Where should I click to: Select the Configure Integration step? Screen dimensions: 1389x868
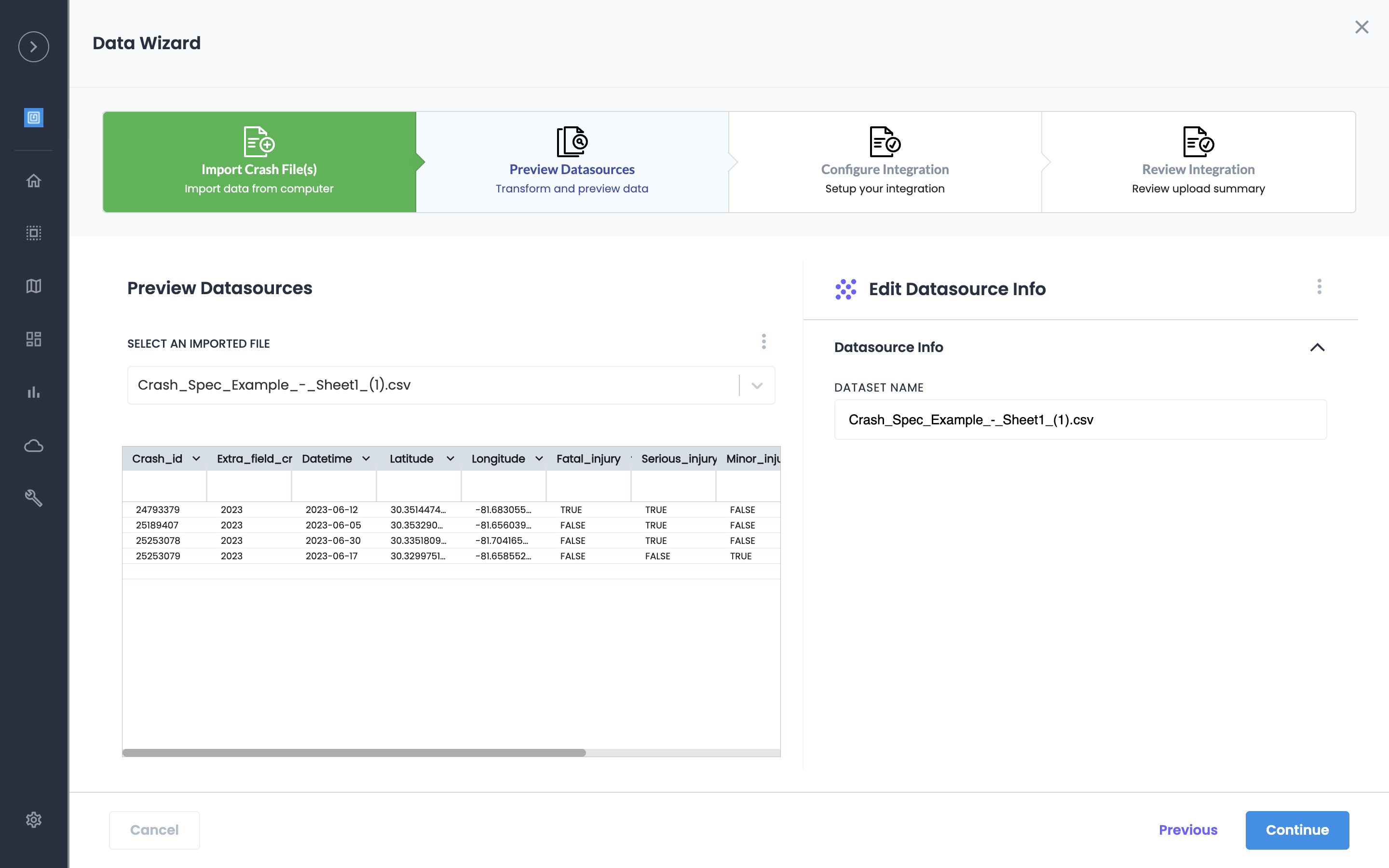[885, 162]
